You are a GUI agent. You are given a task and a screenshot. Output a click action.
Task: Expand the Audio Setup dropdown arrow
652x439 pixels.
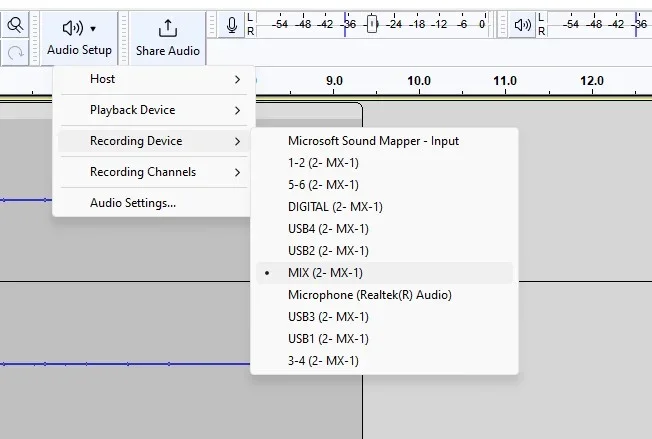tap(93, 29)
